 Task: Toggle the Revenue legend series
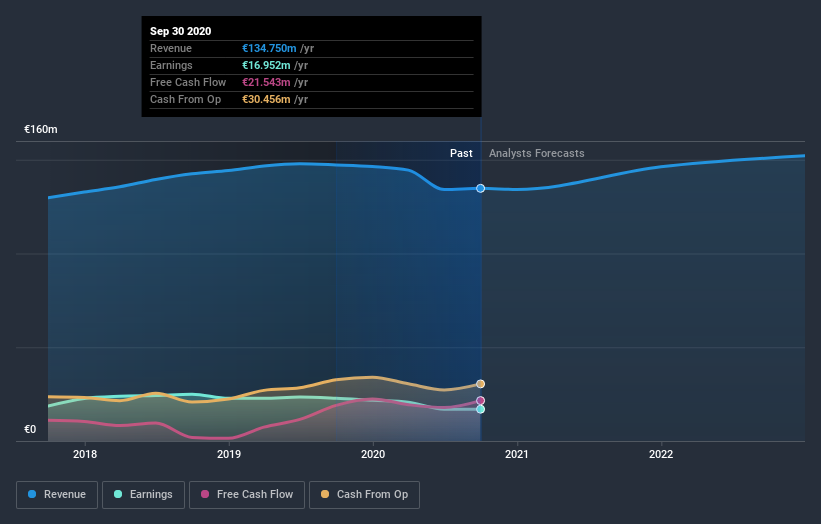[x=57, y=495]
